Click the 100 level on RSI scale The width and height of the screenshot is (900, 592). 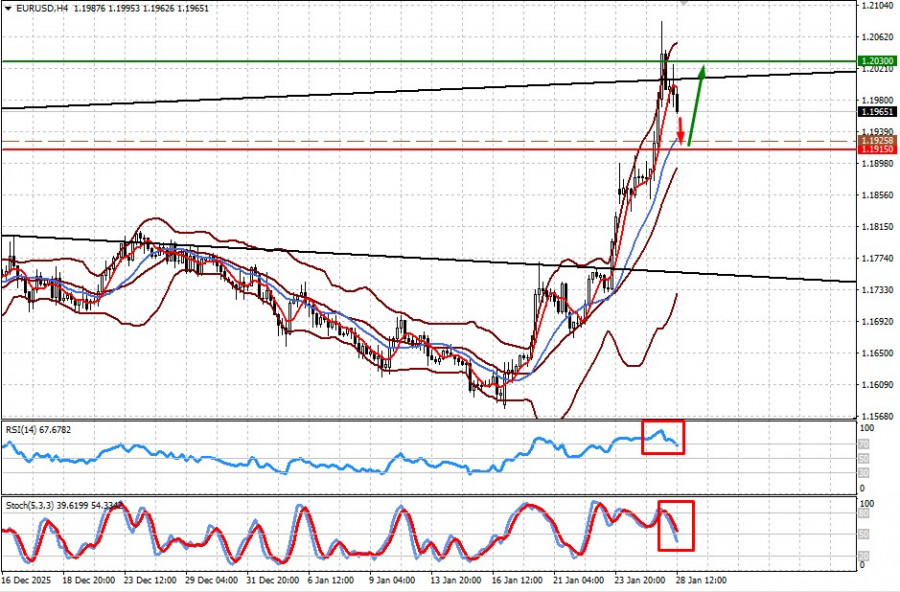867,428
